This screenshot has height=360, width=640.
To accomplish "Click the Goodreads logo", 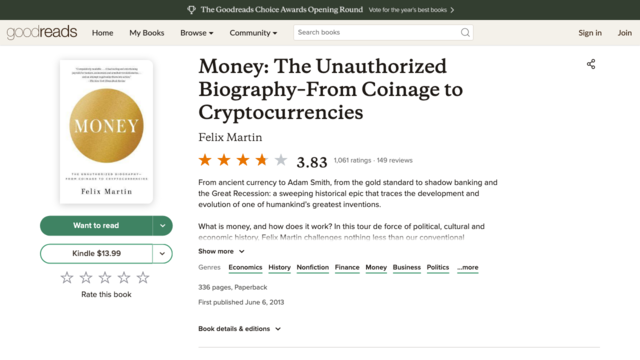I will coord(42,32).
